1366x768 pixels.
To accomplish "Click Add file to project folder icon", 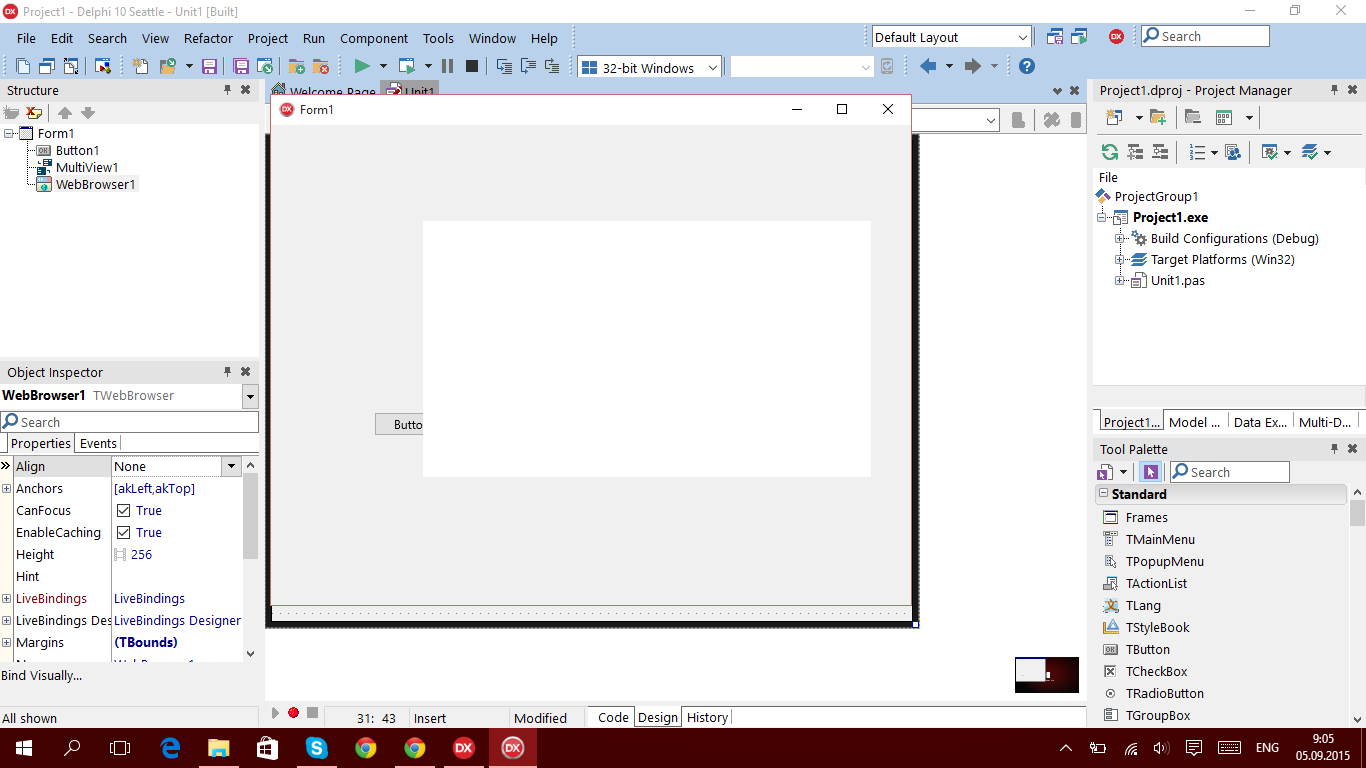I will (x=297, y=66).
